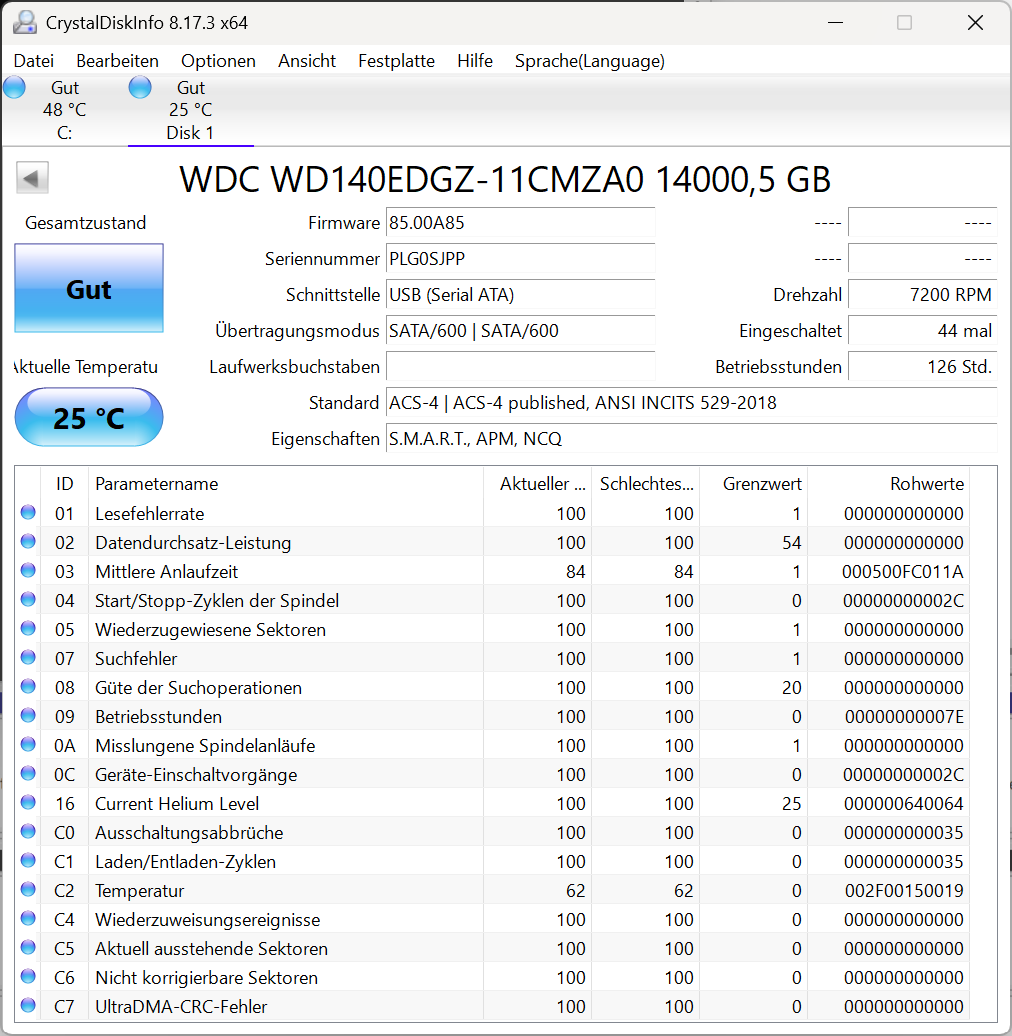This screenshot has height=1036, width=1012.
Task: Close the CrystalDiskInfo window
Action: (x=975, y=22)
